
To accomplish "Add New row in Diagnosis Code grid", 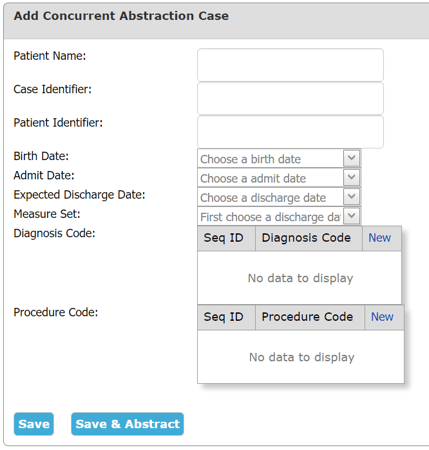I will (x=379, y=238).
